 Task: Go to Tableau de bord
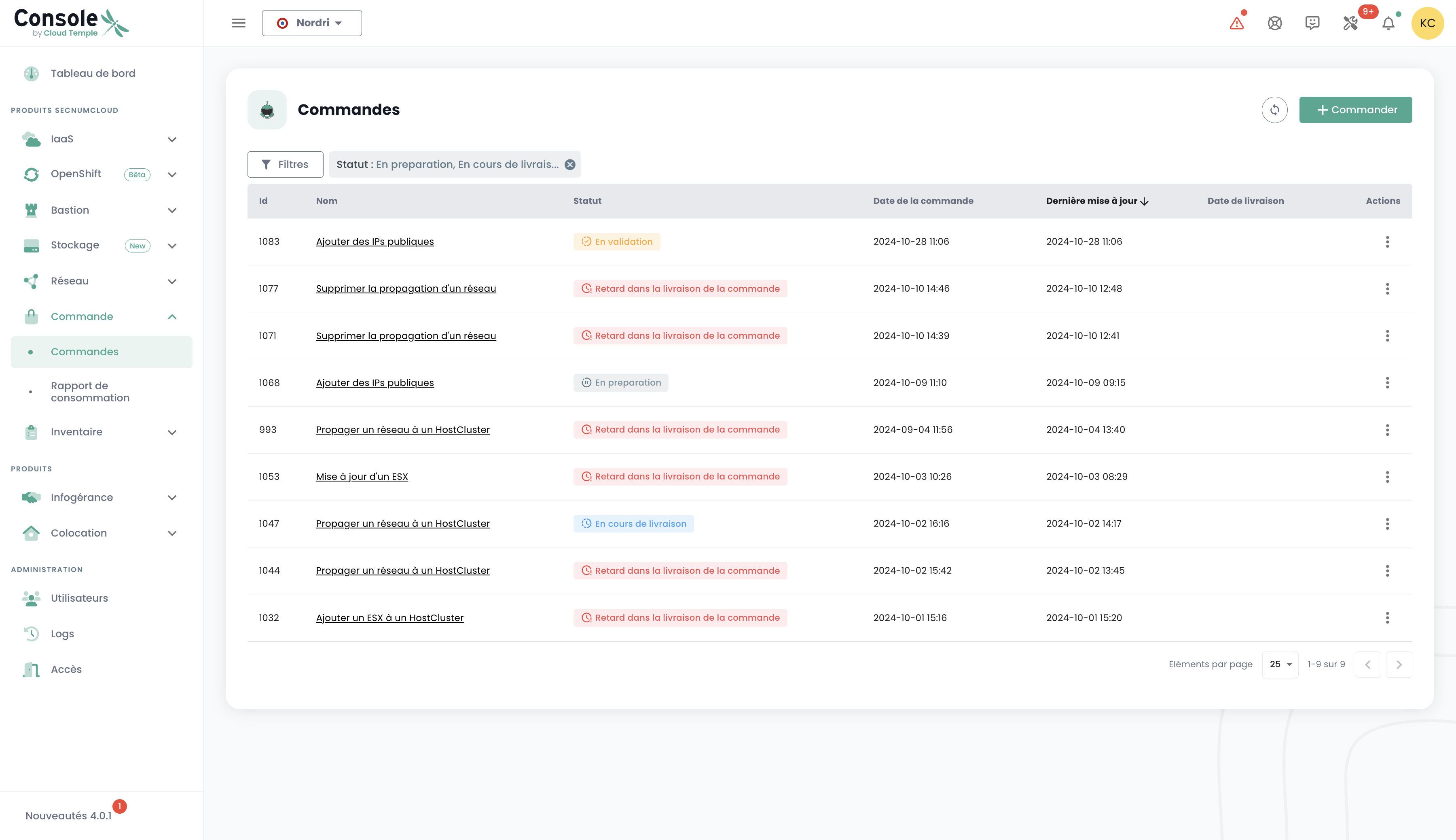93,73
